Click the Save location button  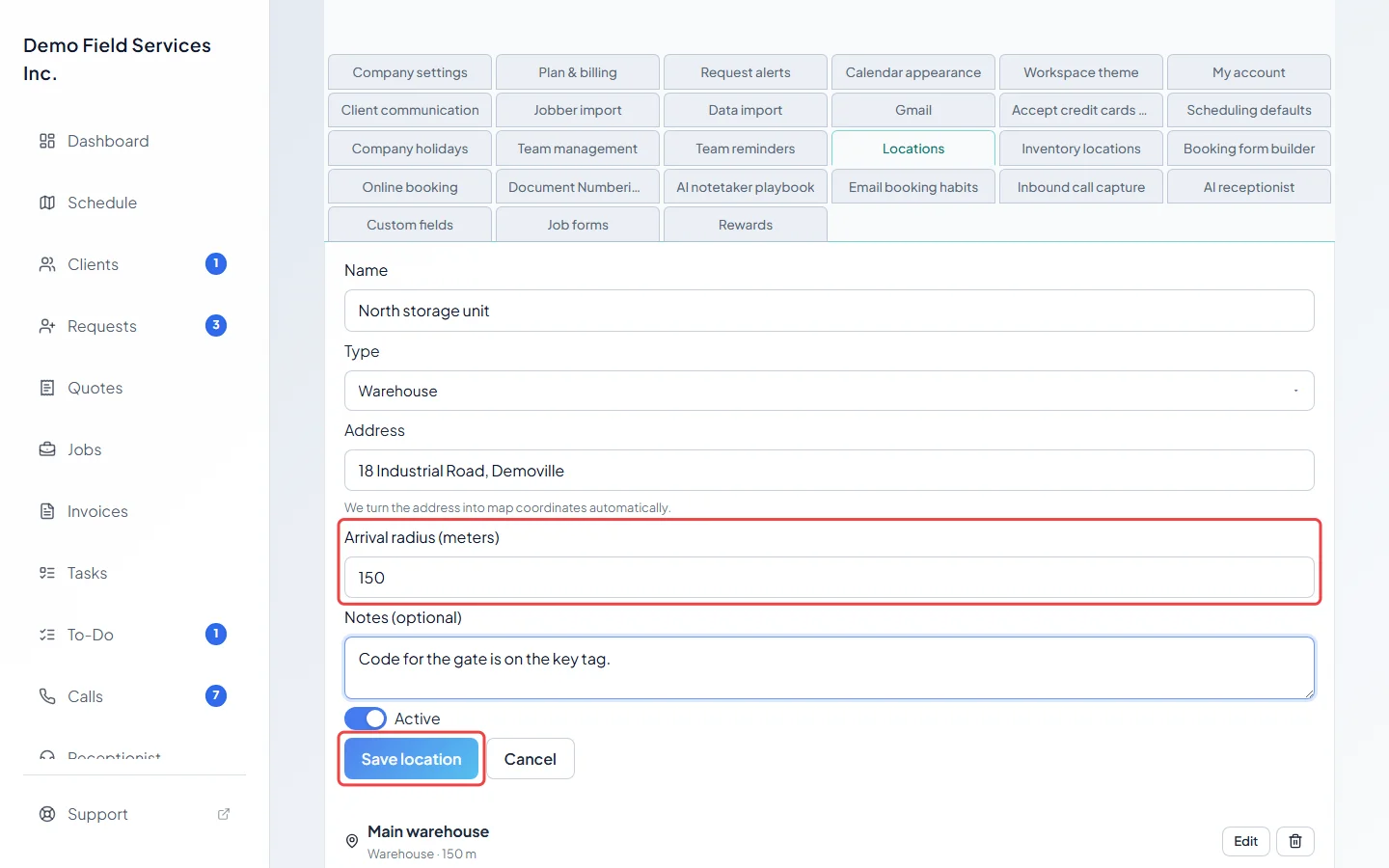[x=412, y=759]
